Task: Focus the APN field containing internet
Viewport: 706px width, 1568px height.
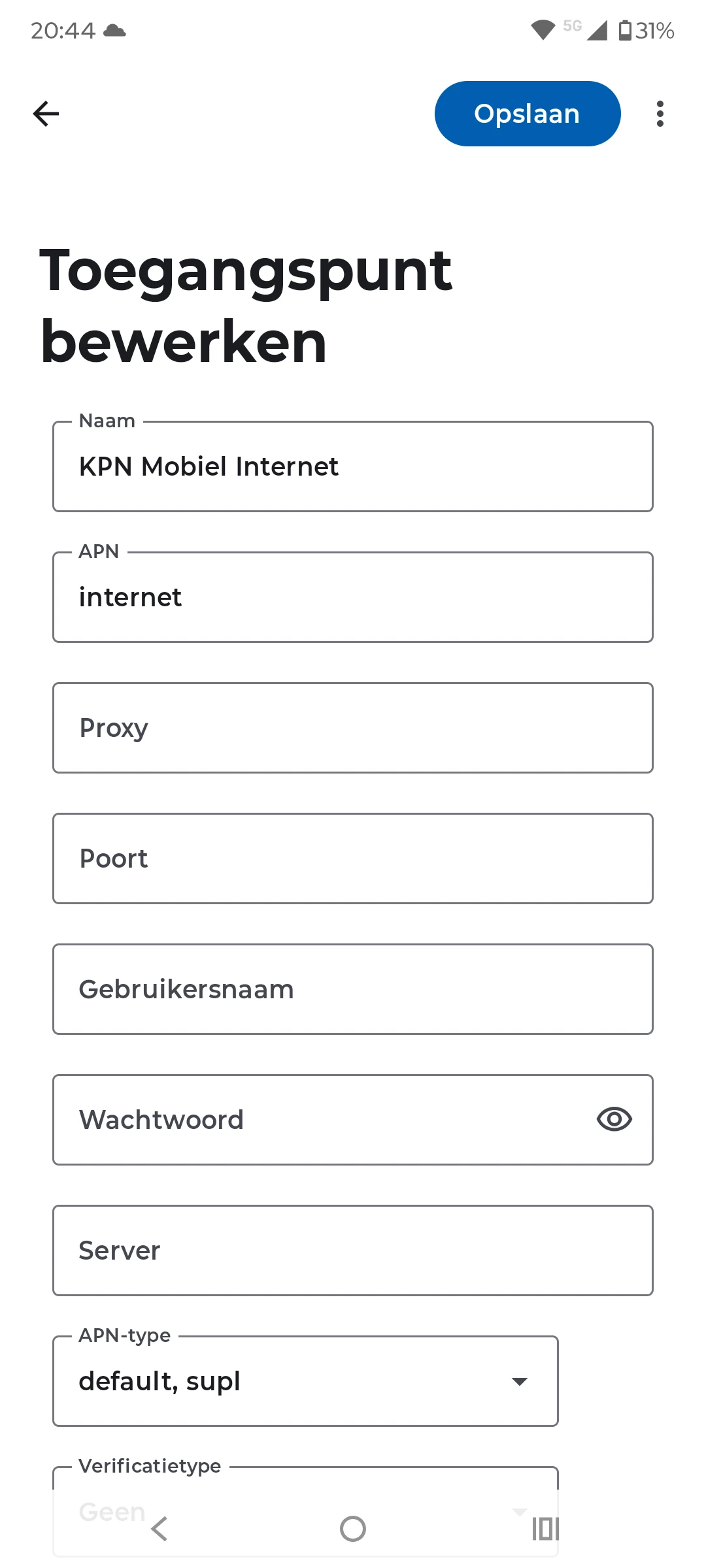Action: pos(353,597)
